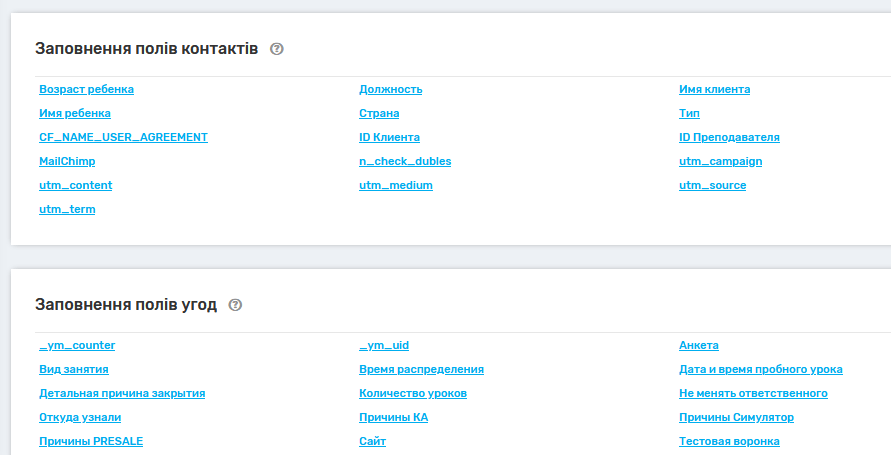Image resolution: width=891 pixels, height=455 pixels.
Task: Click help icon beside Заповнення полів угод
Action: pyautogui.click(x=235, y=305)
